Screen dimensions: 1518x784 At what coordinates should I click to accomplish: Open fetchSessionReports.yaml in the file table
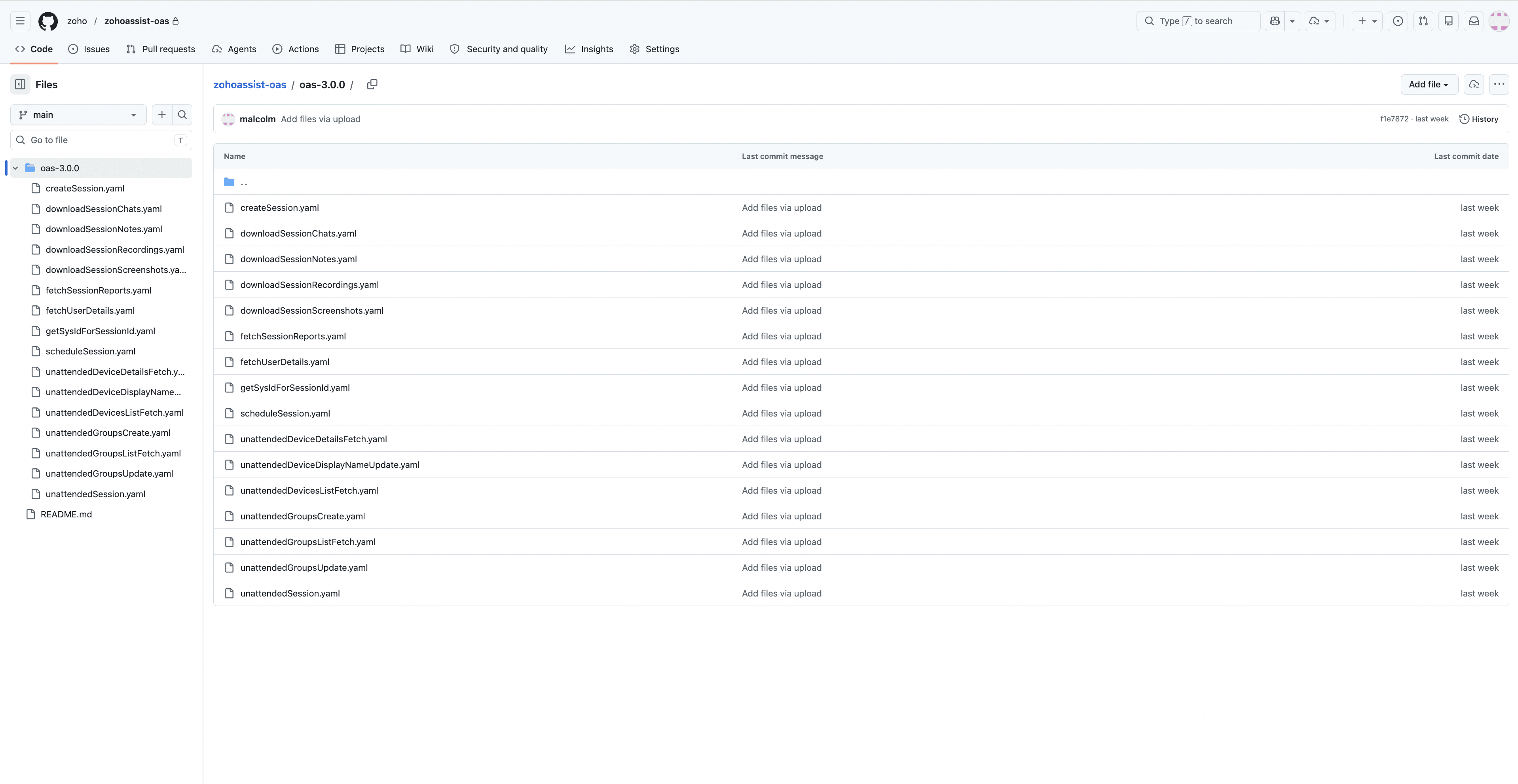293,336
